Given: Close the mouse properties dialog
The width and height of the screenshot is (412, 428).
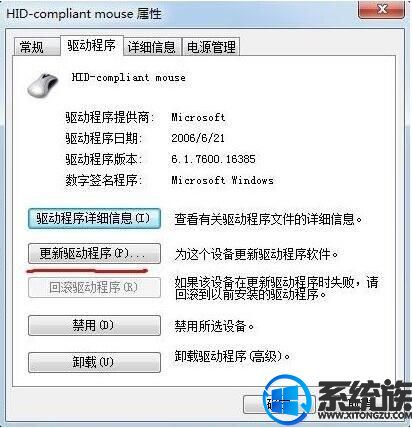Looking at the screenshot, I should click(382, 9).
